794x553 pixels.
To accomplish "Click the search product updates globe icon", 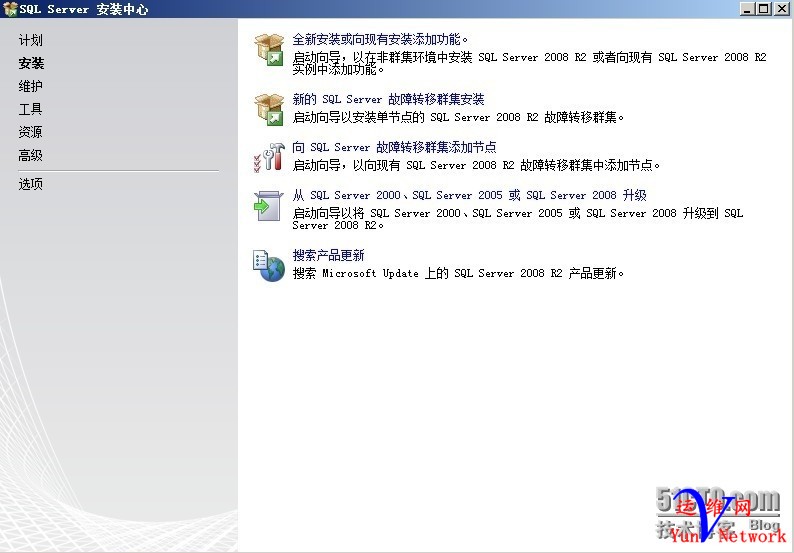I will point(269,266).
